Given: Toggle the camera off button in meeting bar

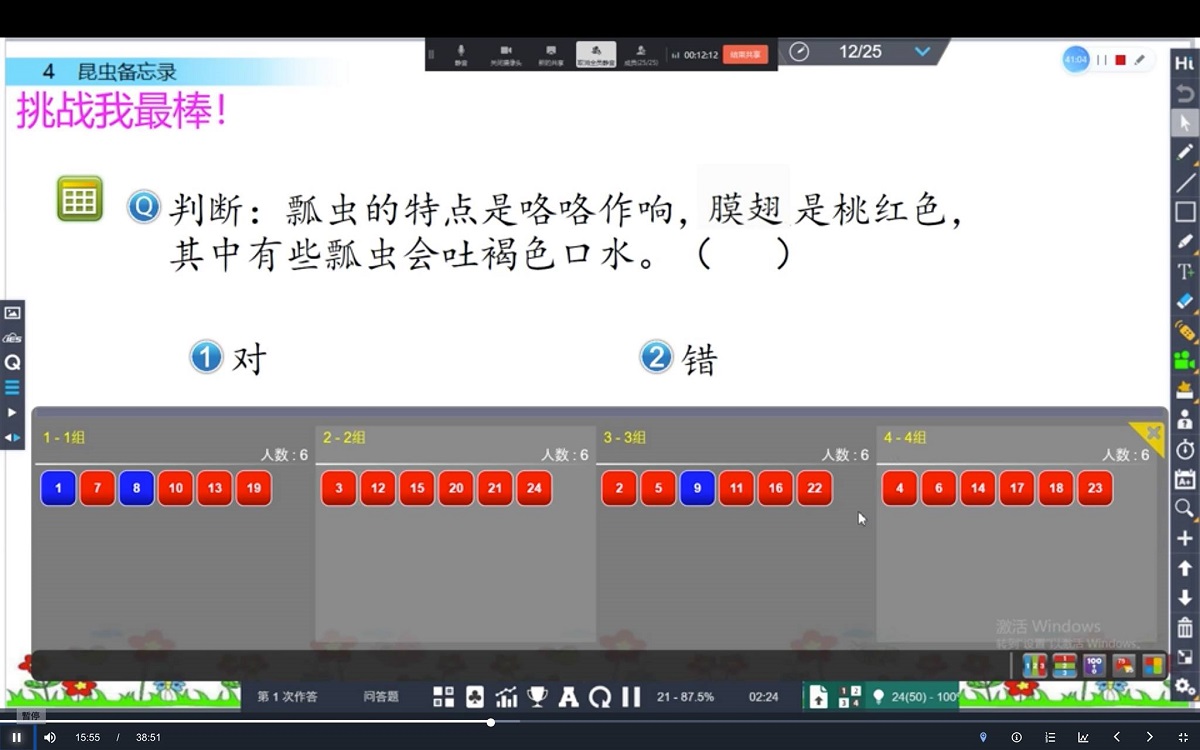Looking at the screenshot, I should coord(506,54).
